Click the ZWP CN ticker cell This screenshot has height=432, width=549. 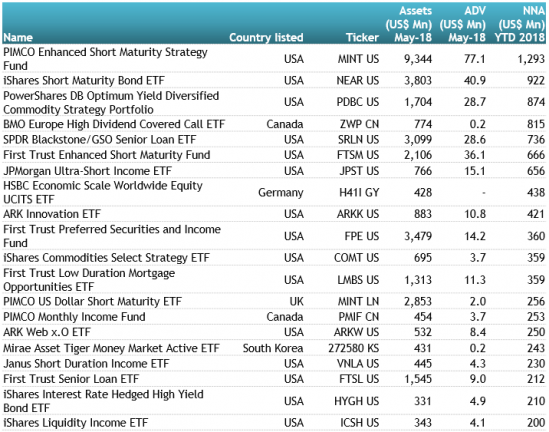tap(359, 124)
